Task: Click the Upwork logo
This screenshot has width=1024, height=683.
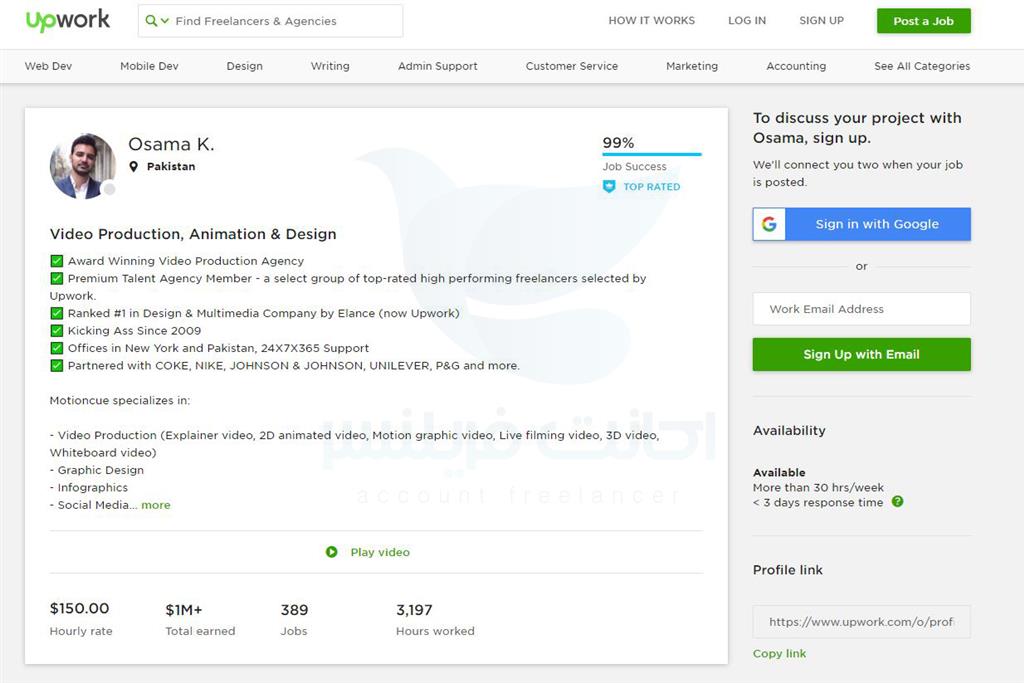Action: click(67, 20)
